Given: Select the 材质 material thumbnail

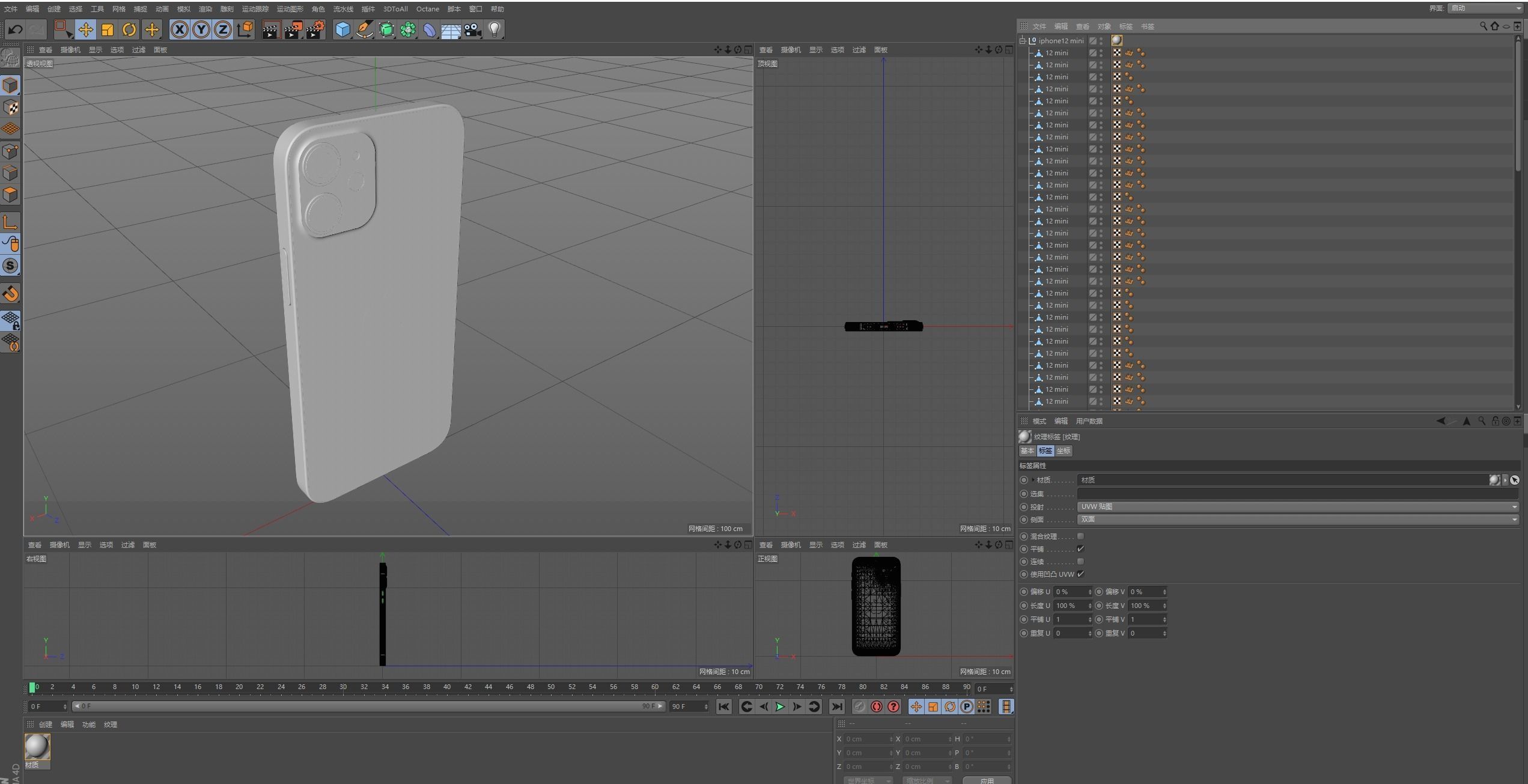Looking at the screenshot, I should [37, 747].
